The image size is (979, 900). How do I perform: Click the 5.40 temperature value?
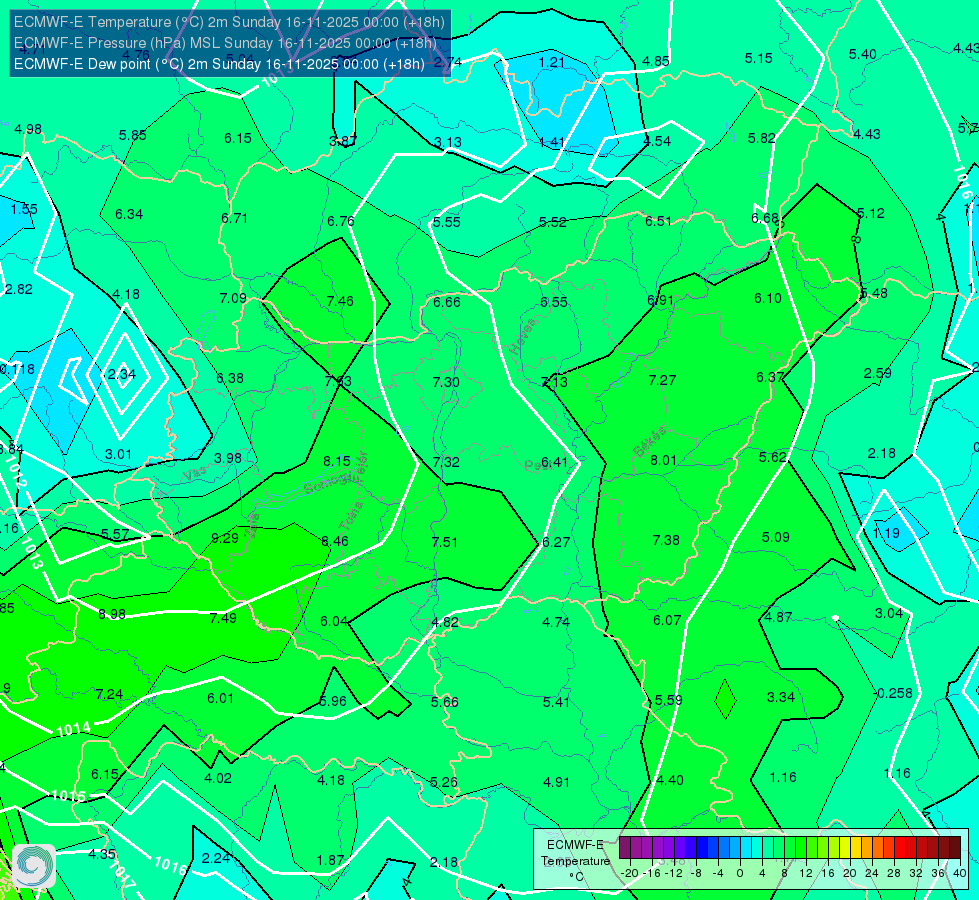(x=862, y=54)
